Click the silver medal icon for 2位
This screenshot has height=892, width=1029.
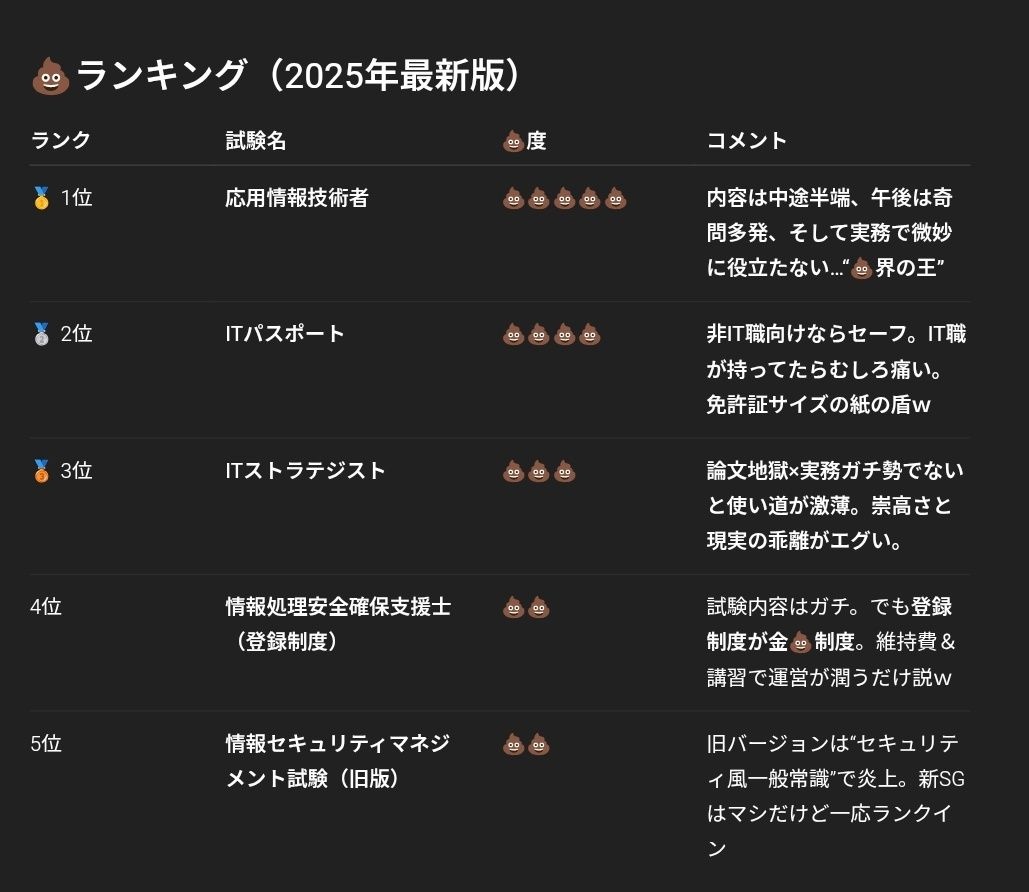click(x=41, y=334)
